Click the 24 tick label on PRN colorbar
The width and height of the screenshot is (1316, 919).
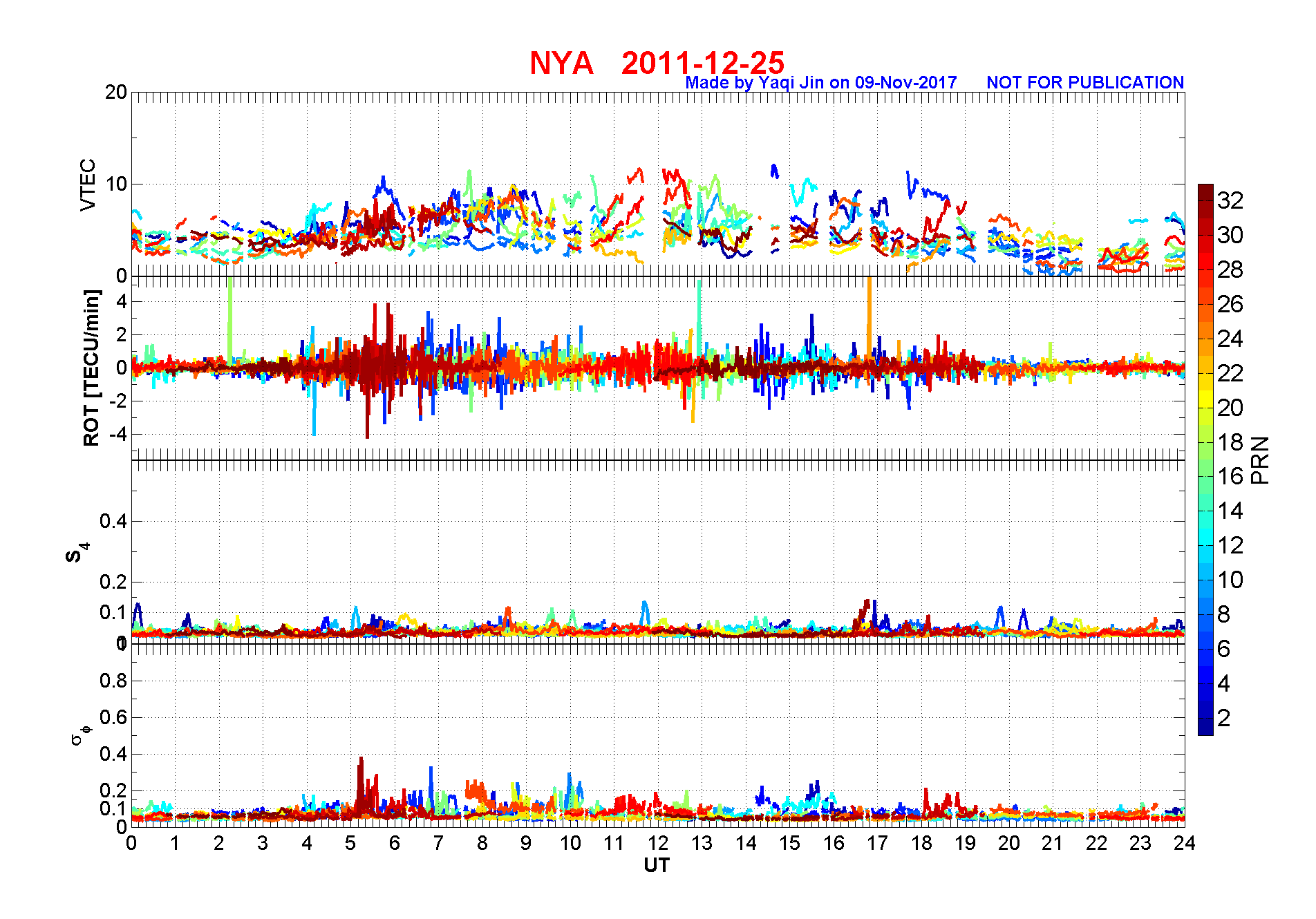click(x=1230, y=339)
